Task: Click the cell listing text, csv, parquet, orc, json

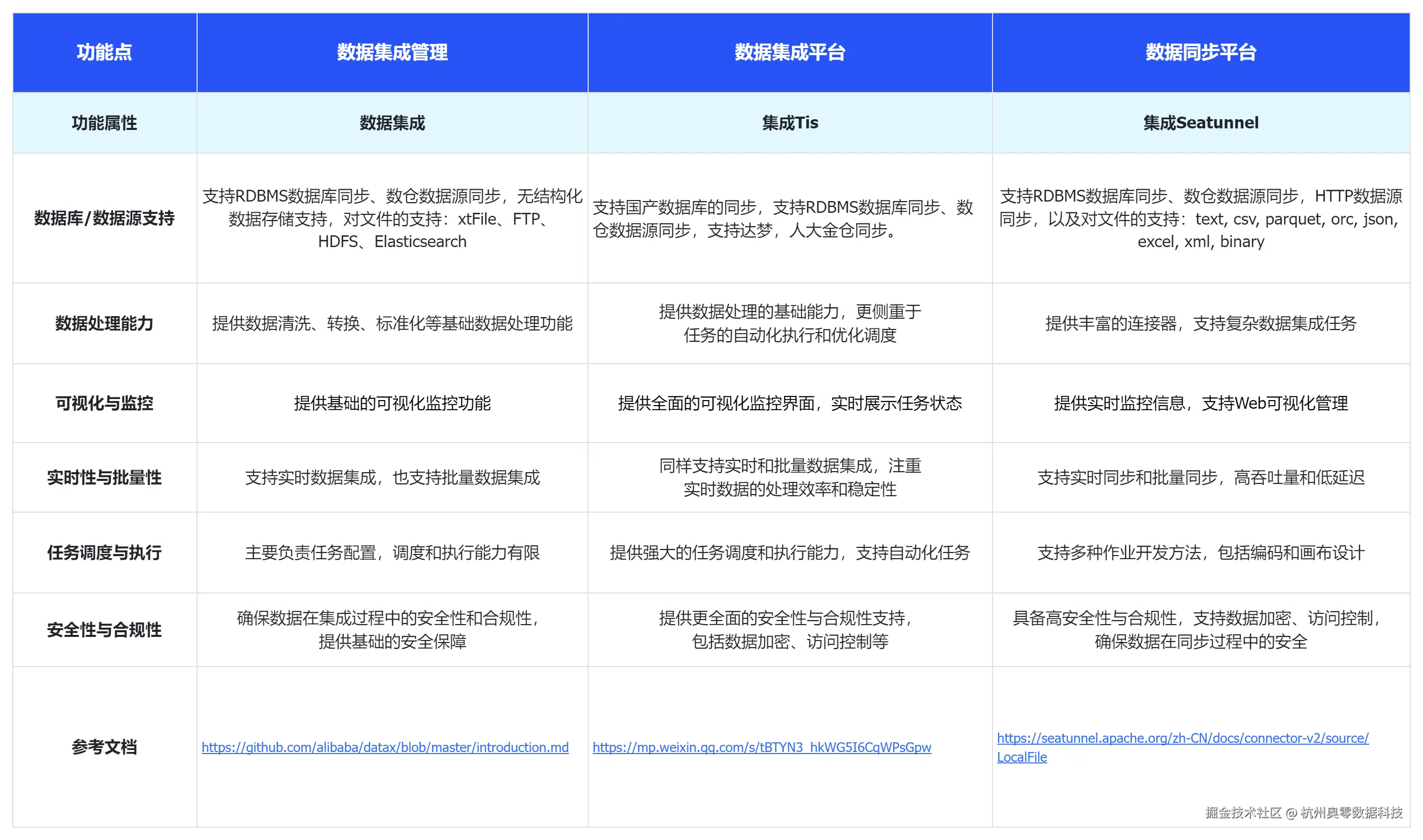Action: point(1201,218)
